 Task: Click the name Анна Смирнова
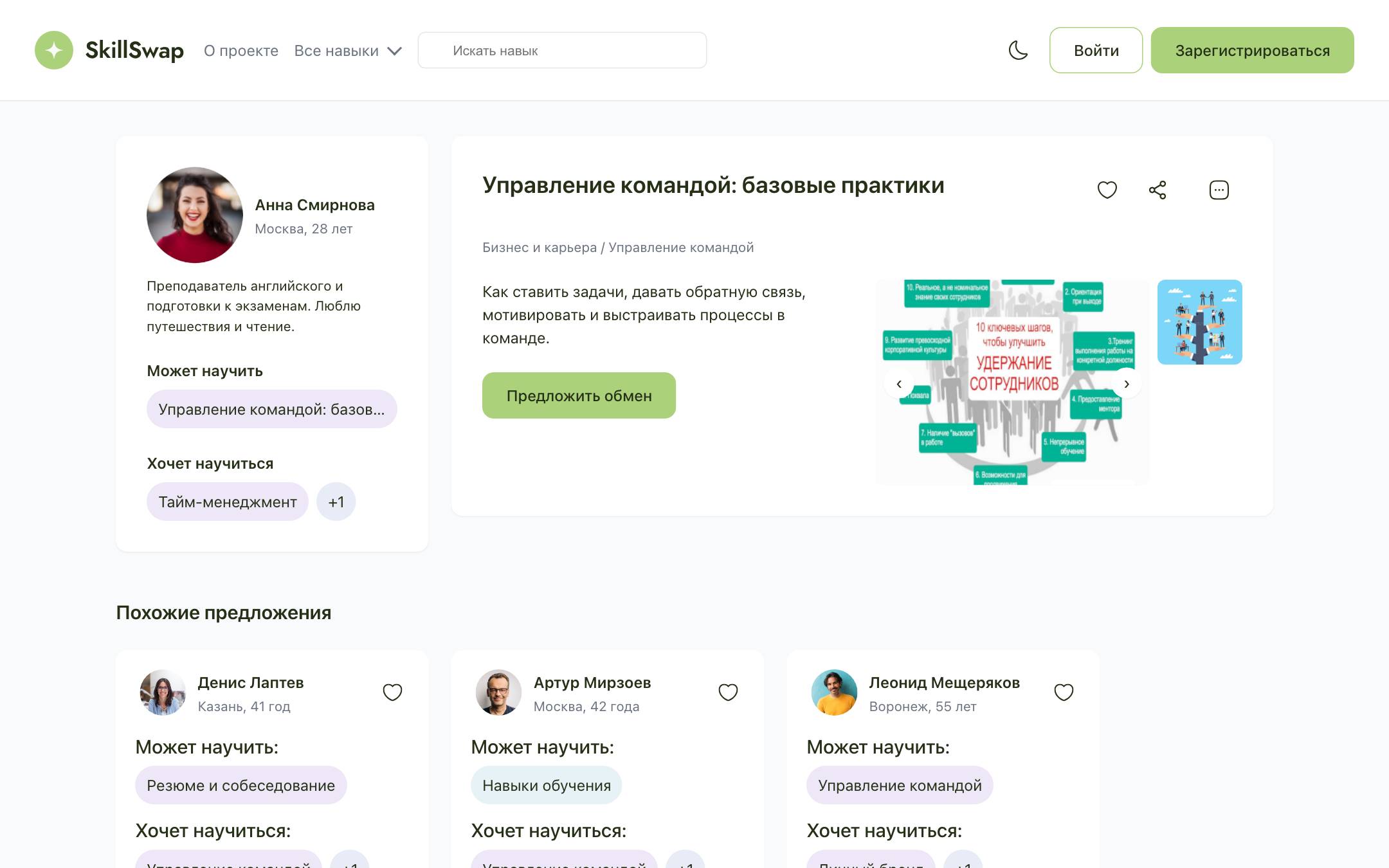coord(314,205)
